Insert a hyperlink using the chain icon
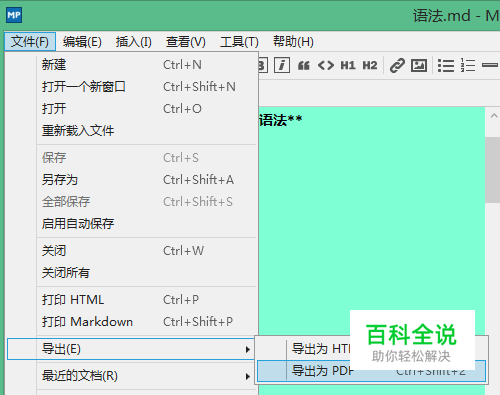 (397, 65)
